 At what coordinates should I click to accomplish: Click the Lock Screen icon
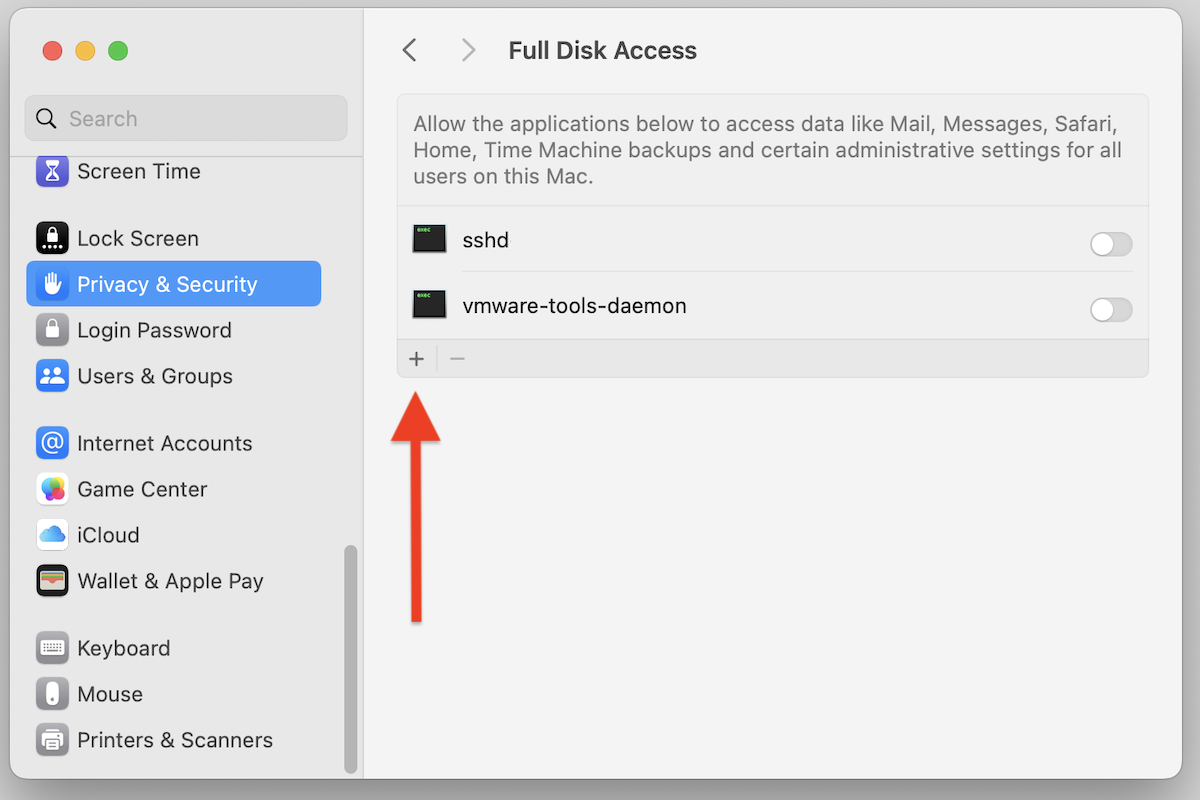click(x=52, y=238)
